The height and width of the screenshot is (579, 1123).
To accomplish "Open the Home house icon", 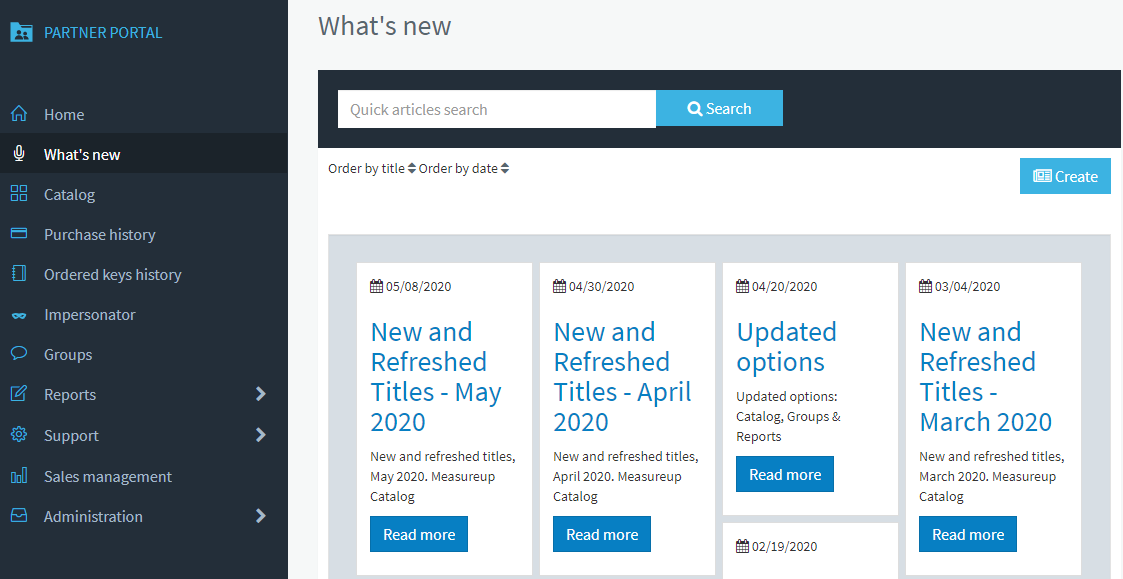I will click(19, 114).
